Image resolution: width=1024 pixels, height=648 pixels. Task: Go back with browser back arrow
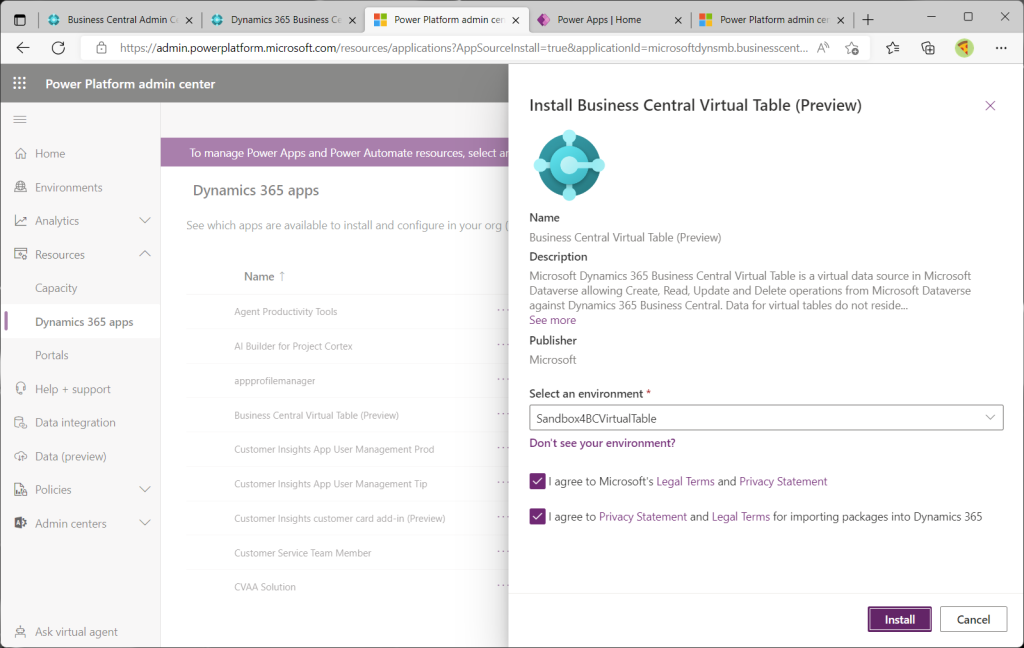pos(23,48)
